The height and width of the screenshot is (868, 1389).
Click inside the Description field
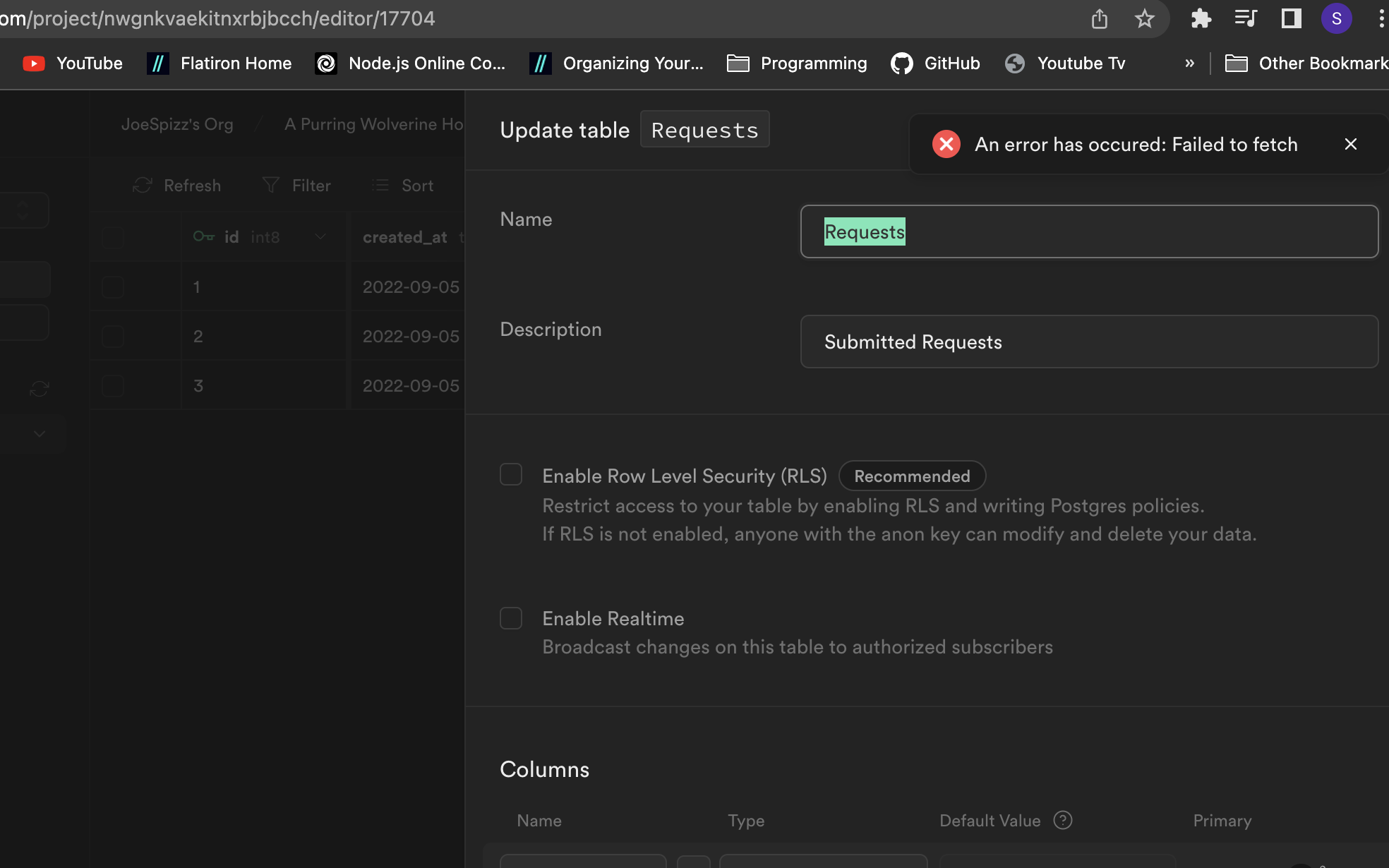[1088, 342]
